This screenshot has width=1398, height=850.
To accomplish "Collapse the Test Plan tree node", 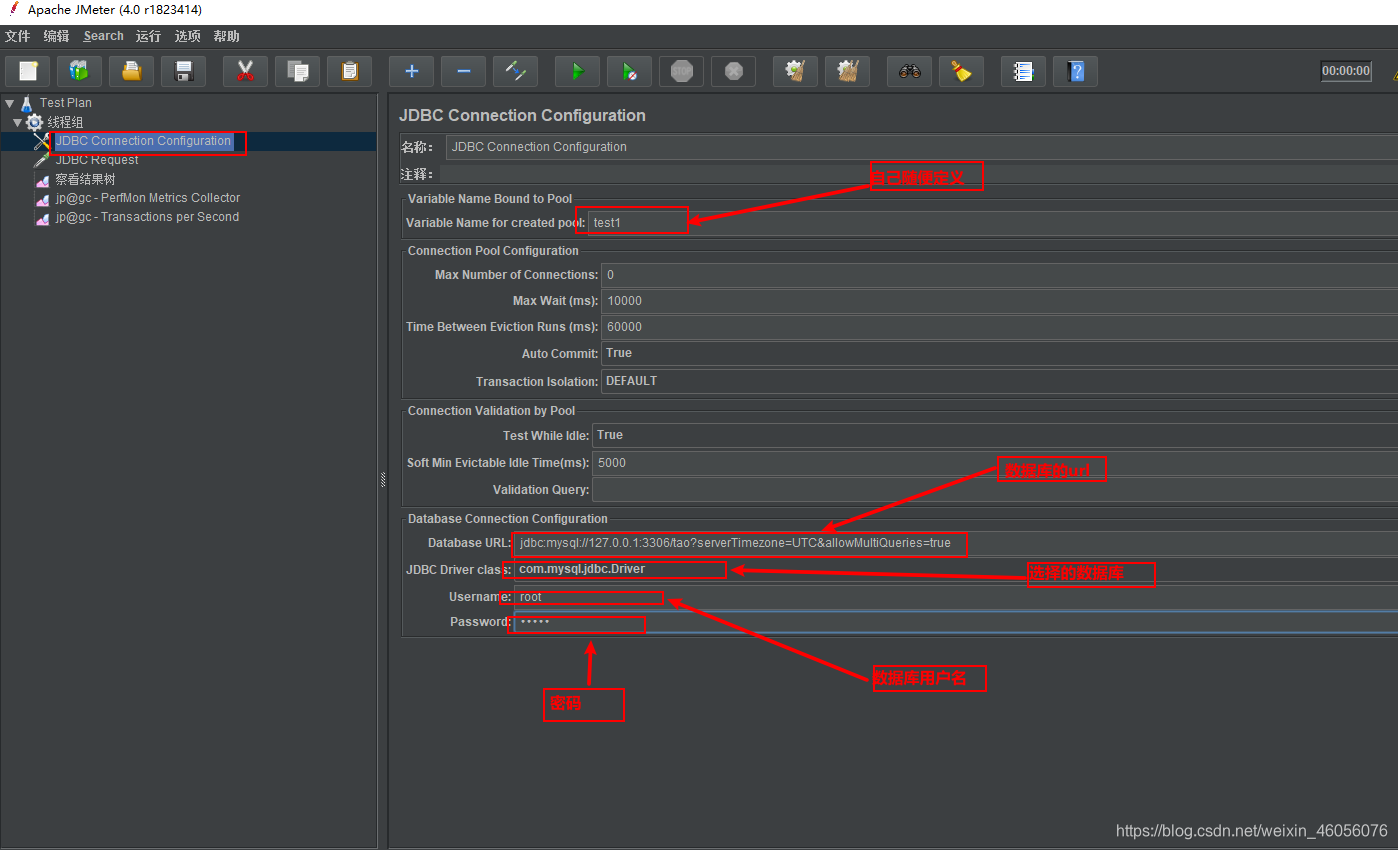I will pyautogui.click(x=9, y=103).
